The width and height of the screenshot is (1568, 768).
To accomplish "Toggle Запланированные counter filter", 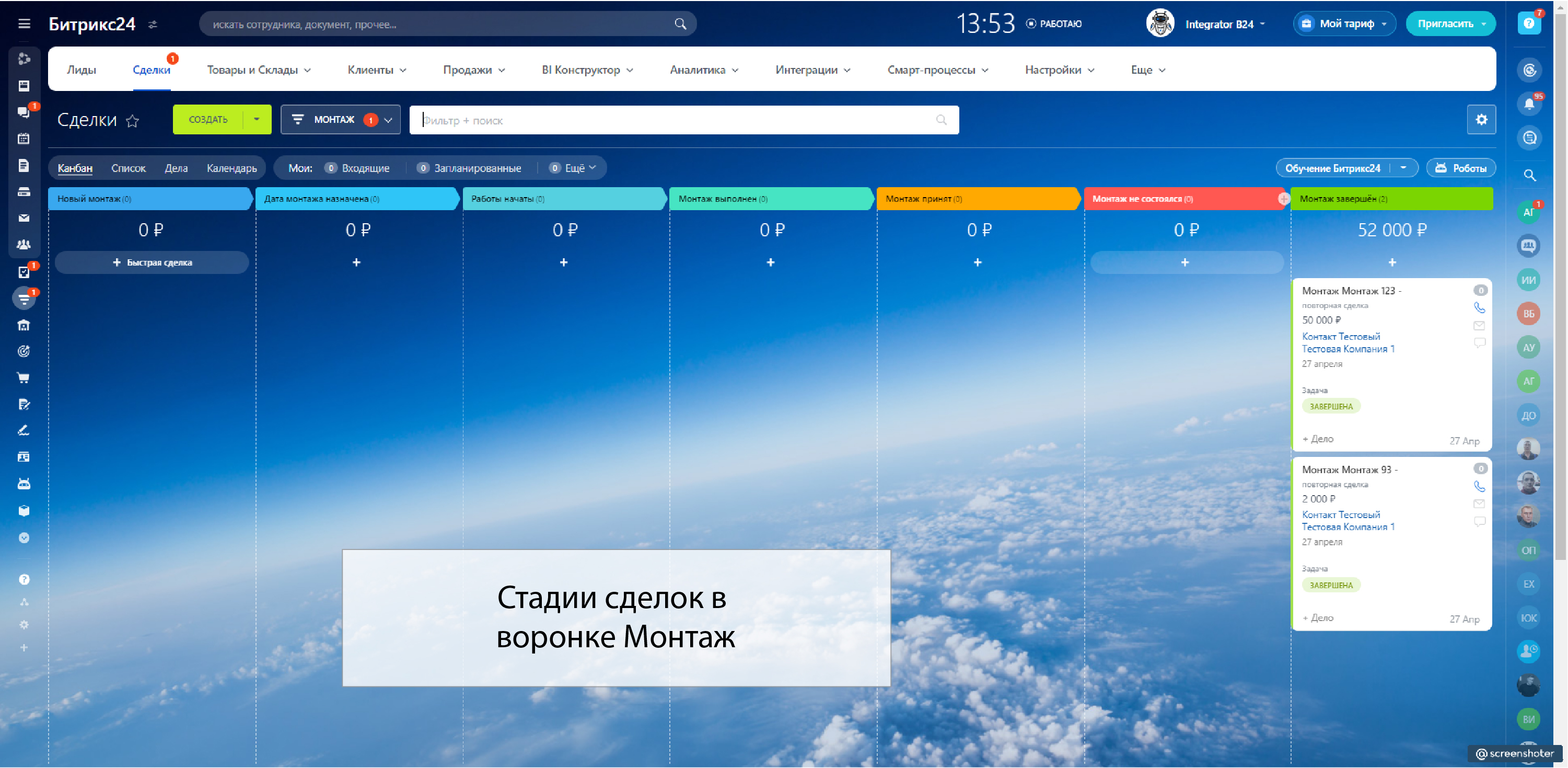I will [x=469, y=168].
